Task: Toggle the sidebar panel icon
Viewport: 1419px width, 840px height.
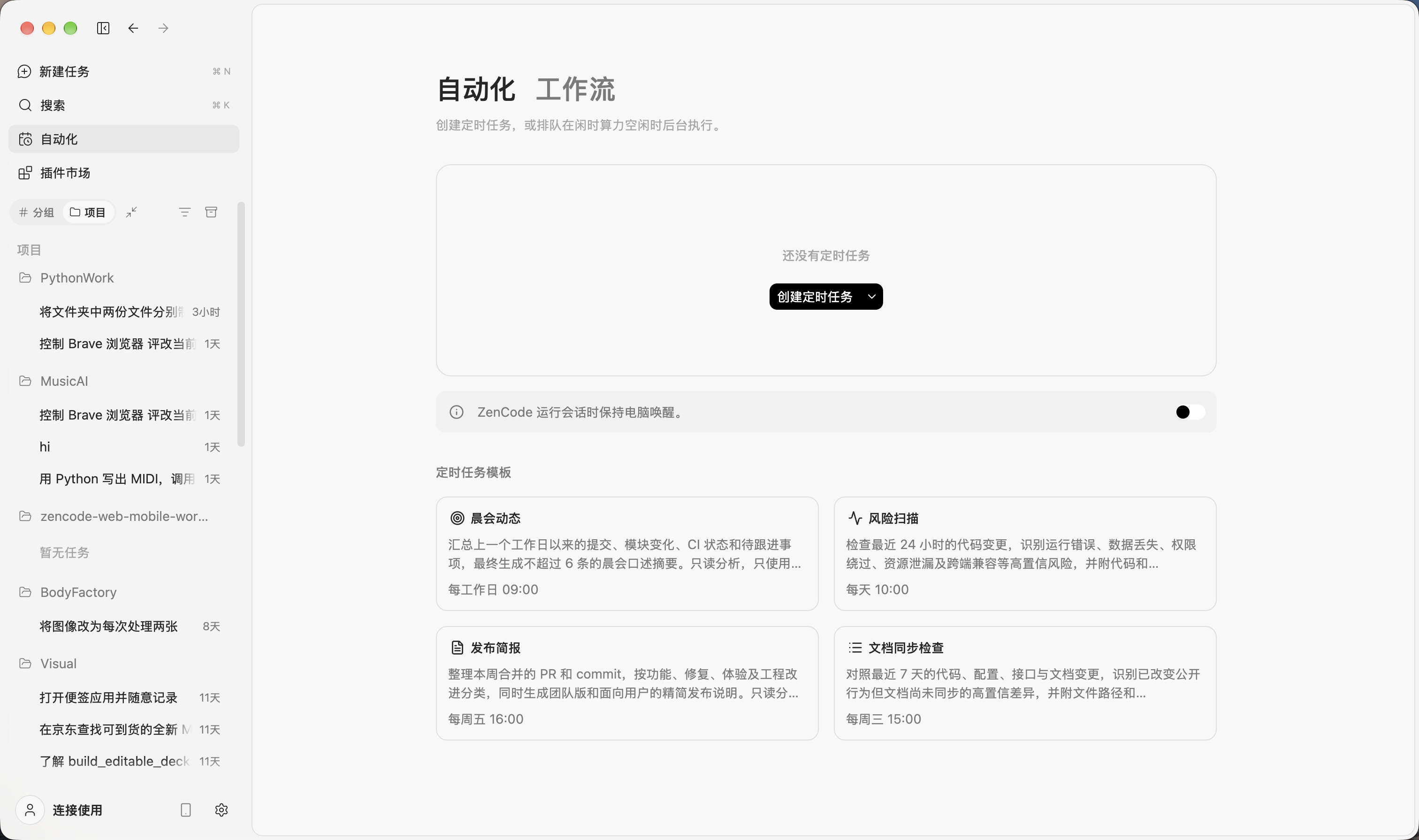Action: (103, 28)
